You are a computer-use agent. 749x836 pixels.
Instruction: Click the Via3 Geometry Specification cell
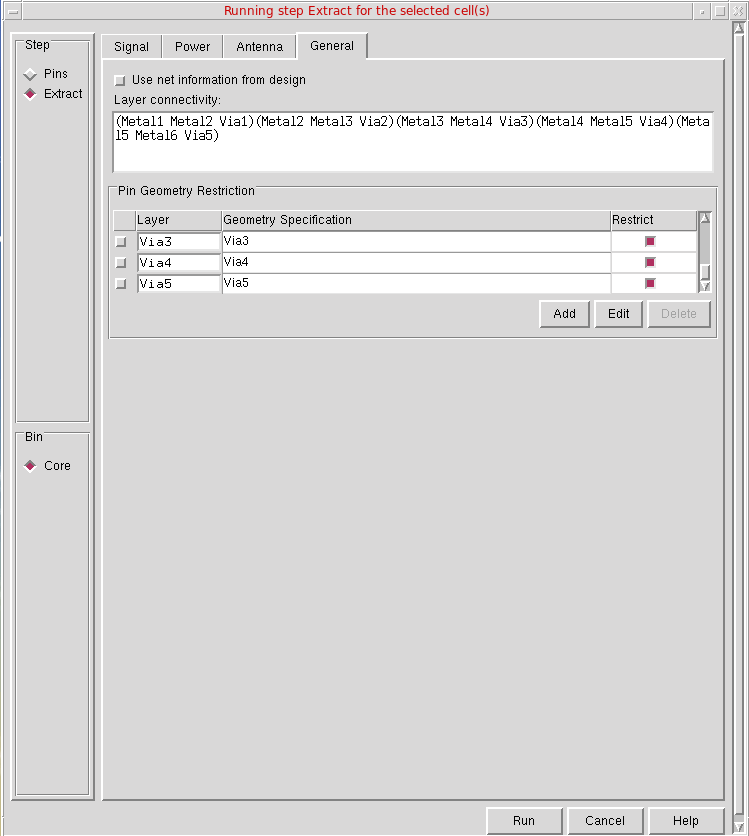tap(416, 242)
